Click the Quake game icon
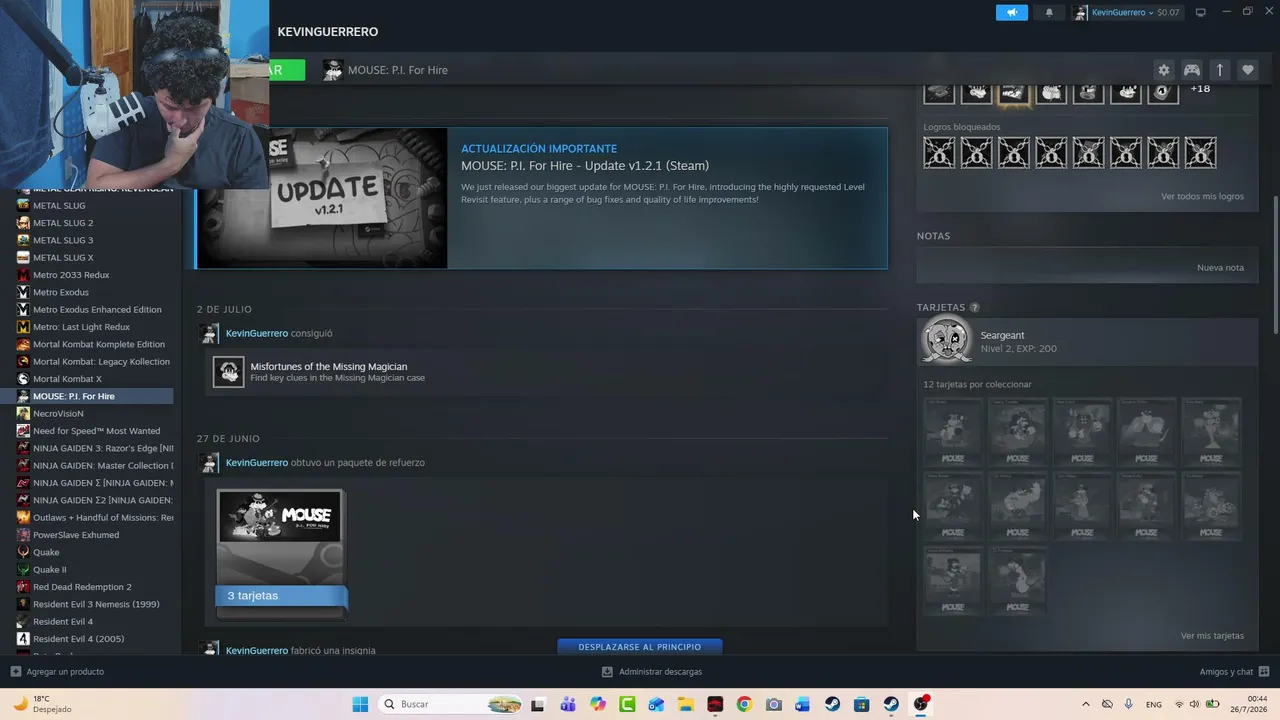The width and height of the screenshot is (1280, 720). pyautogui.click(x=23, y=552)
